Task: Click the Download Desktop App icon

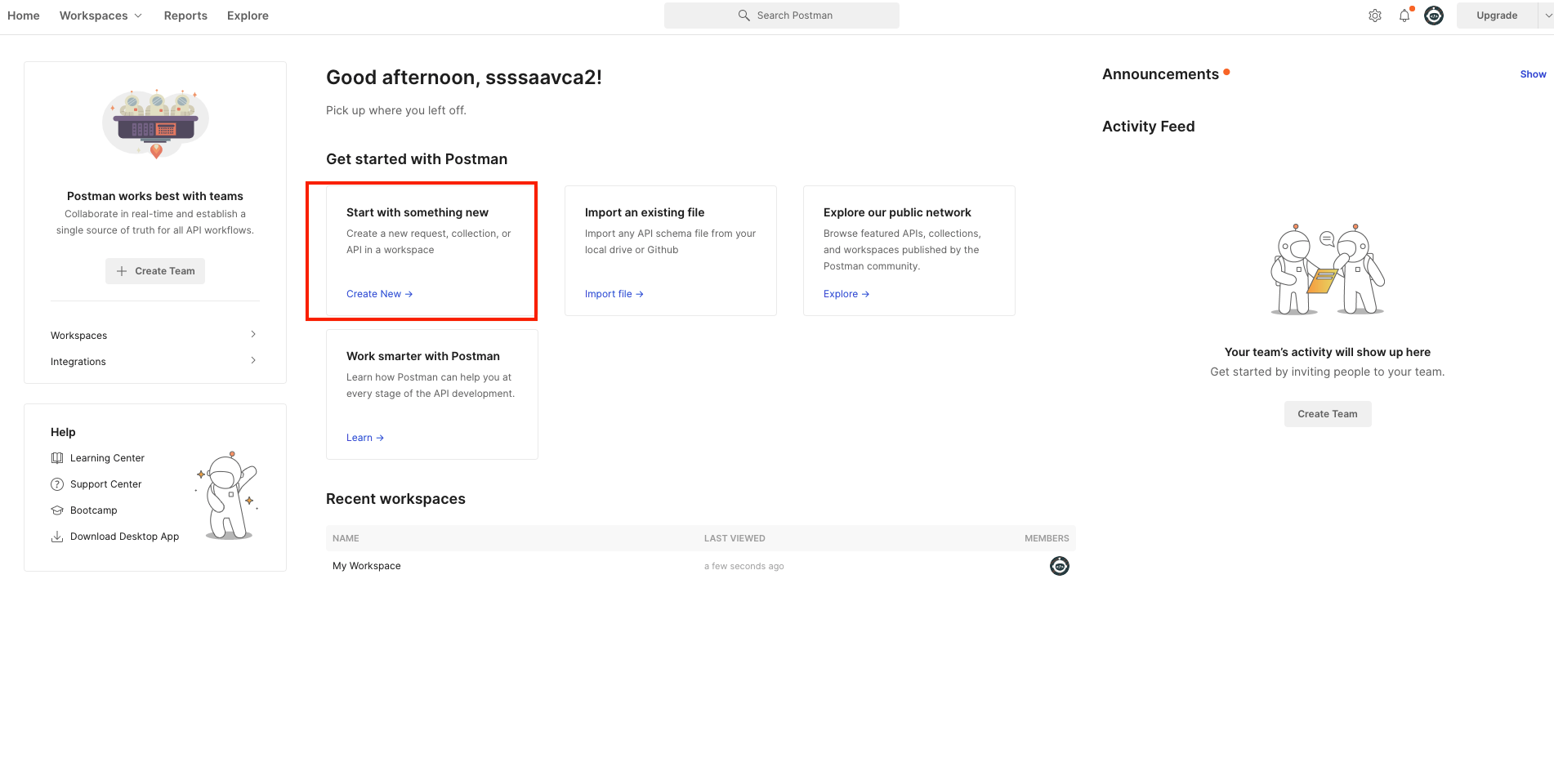Action: click(57, 537)
